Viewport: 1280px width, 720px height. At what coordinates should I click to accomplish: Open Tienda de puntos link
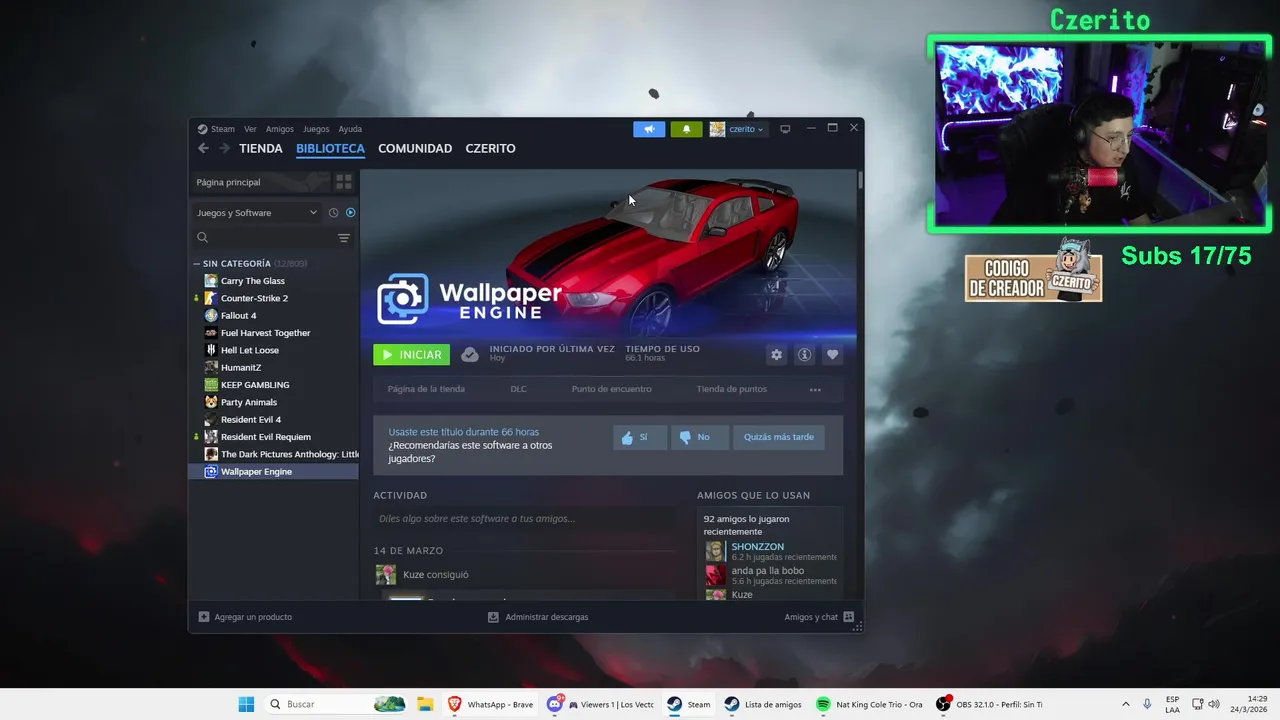click(732, 389)
